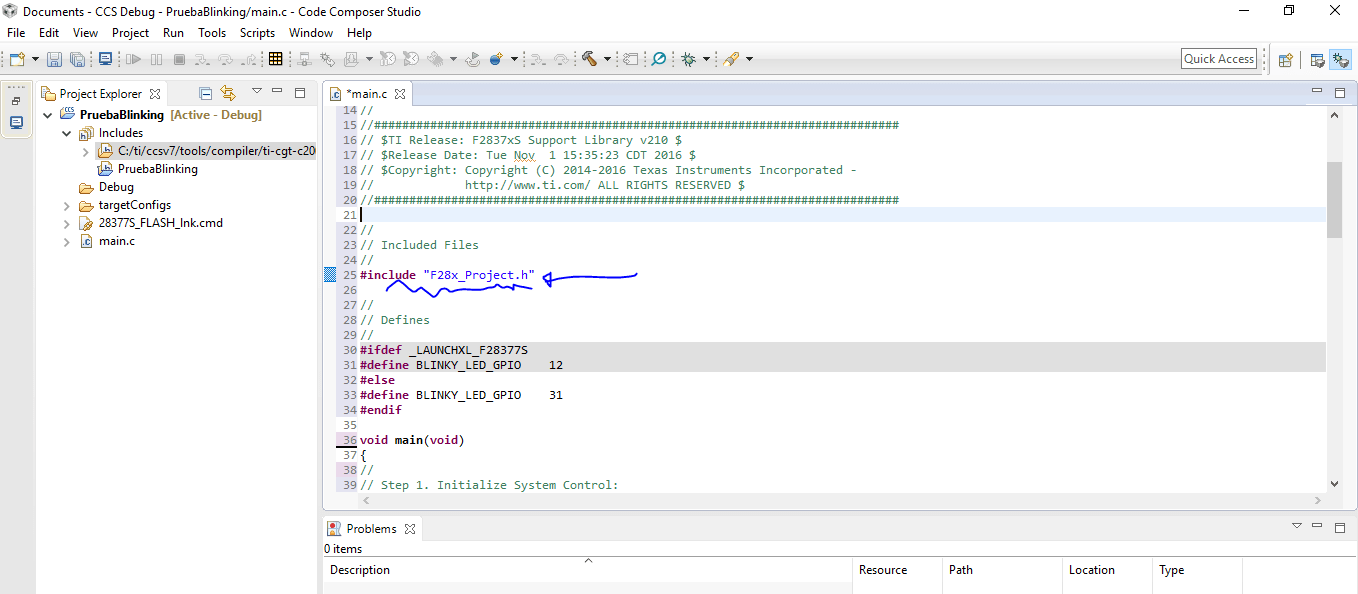1358x594 pixels.
Task: Suspend execution with the Pause toolbar icon
Action: point(156,58)
